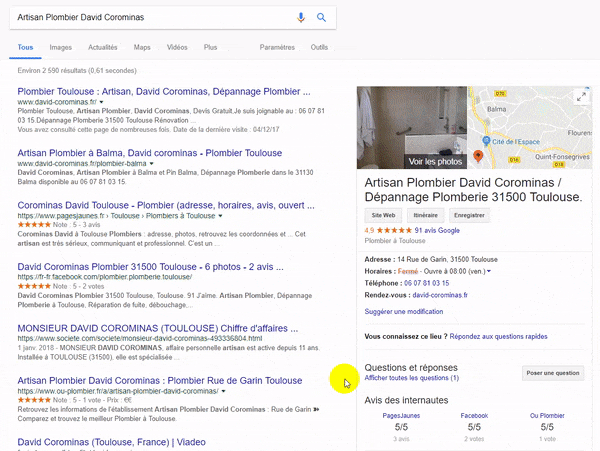Open dropdown arrow beside Plombiers à Toulouse breadcrumb

[220, 216]
